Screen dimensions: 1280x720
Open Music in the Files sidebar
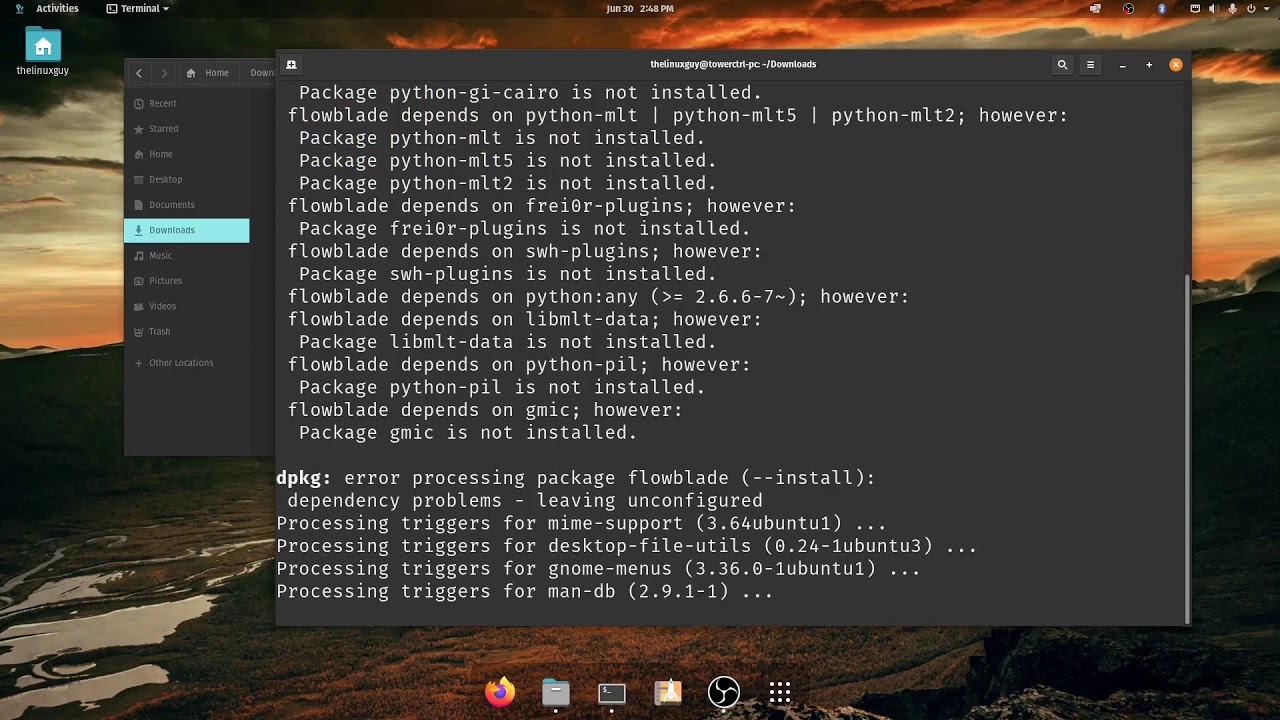tap(186, 255)
